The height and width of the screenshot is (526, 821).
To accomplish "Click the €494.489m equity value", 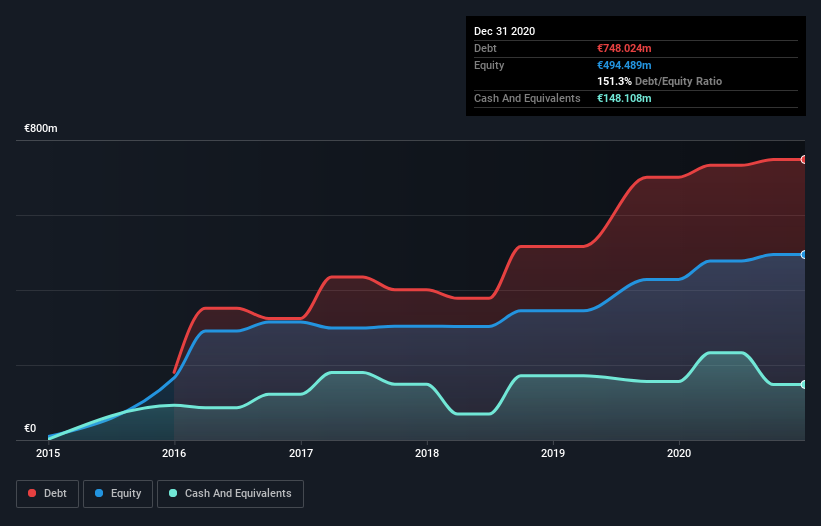I will (624, 65).
